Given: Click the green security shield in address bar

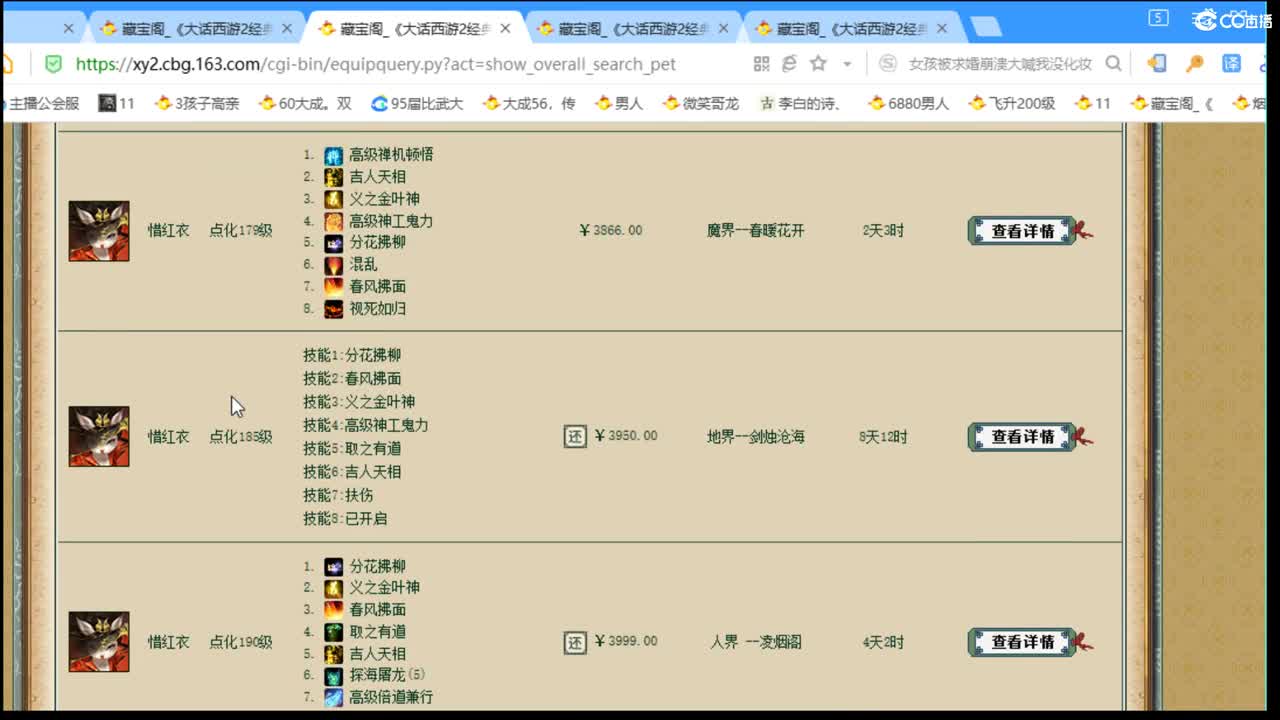Looking at the screenshot, I should 53,64.
